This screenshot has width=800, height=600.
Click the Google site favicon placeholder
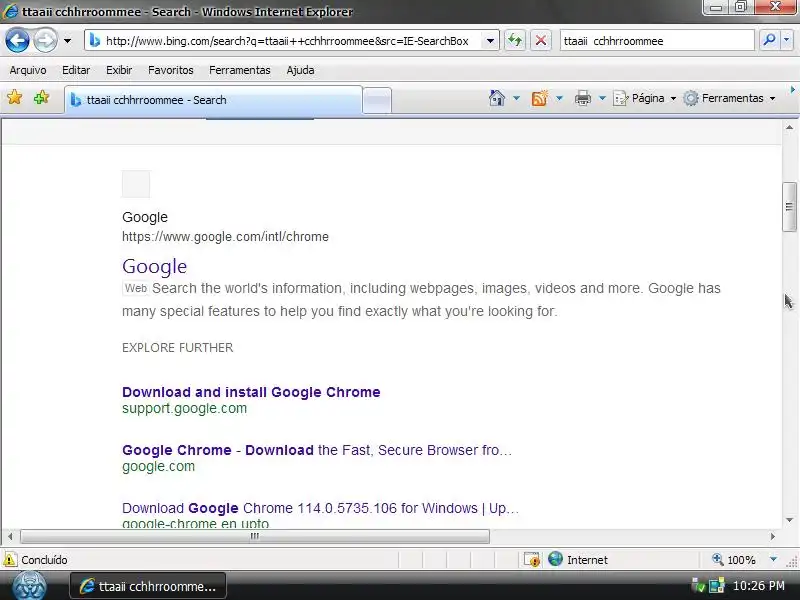coord(136,184)
